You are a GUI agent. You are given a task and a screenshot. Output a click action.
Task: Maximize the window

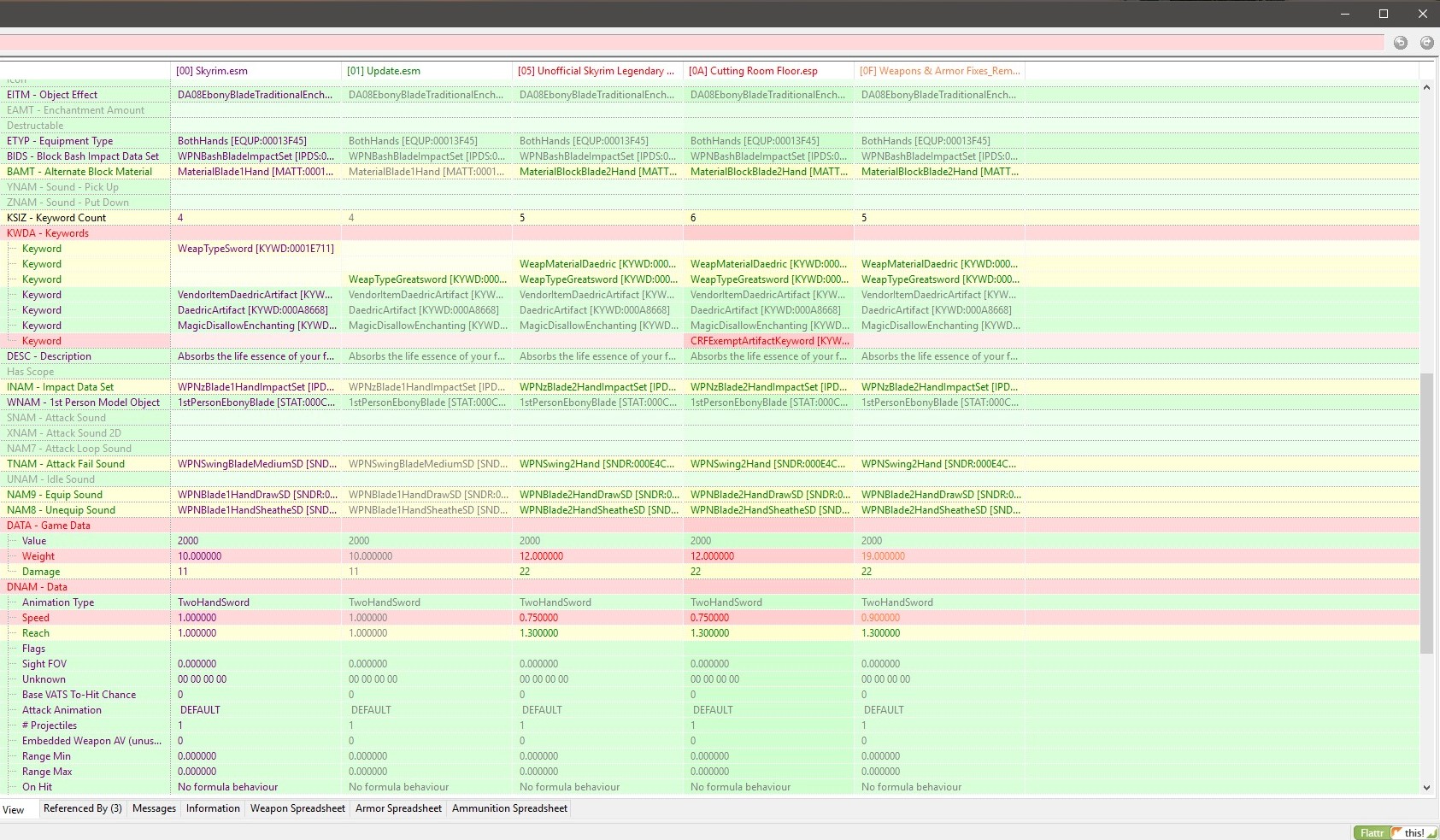[1384, 14]
